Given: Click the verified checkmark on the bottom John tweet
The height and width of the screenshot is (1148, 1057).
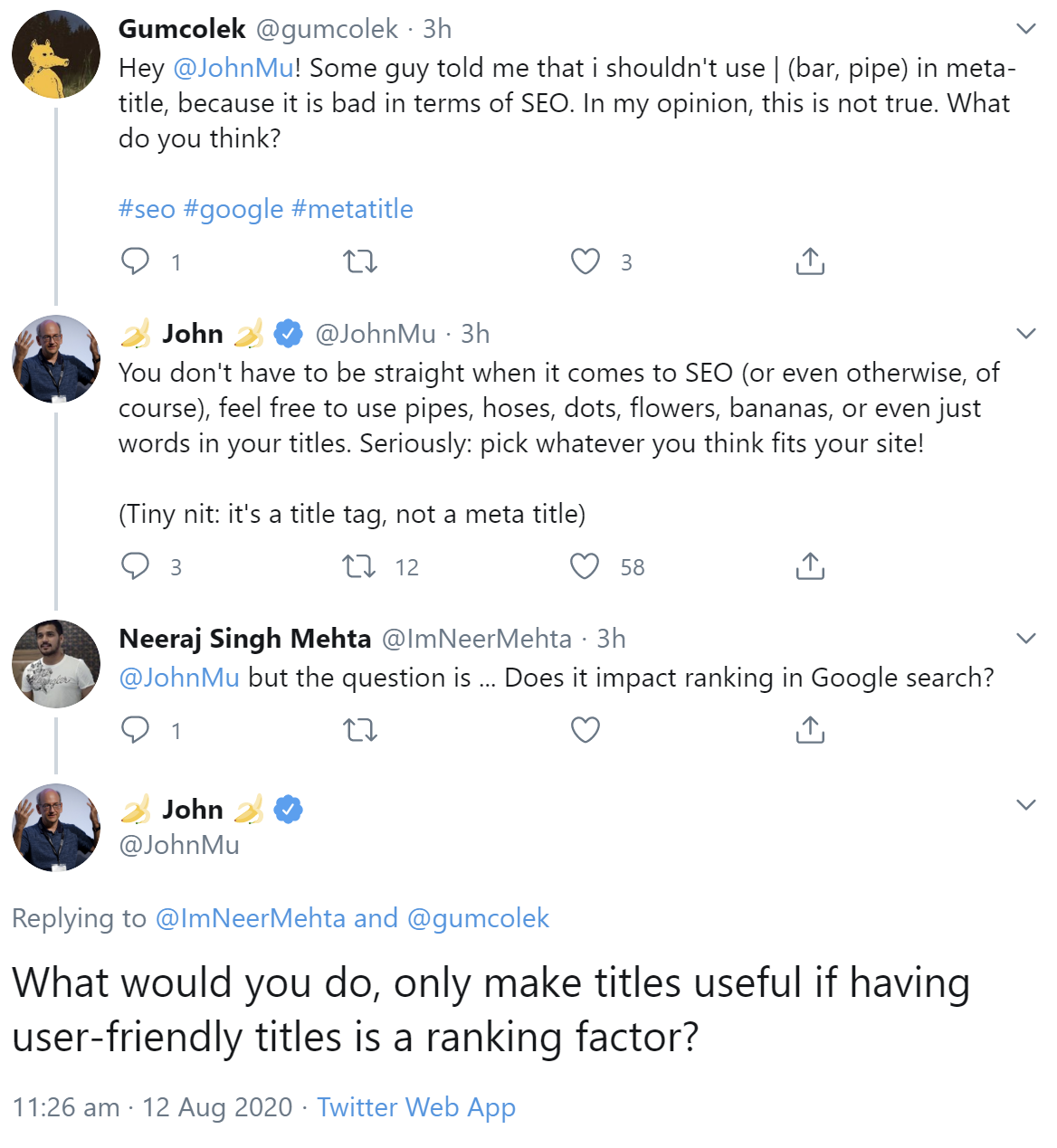Looking at the screenshot, I should coord(288,809).
